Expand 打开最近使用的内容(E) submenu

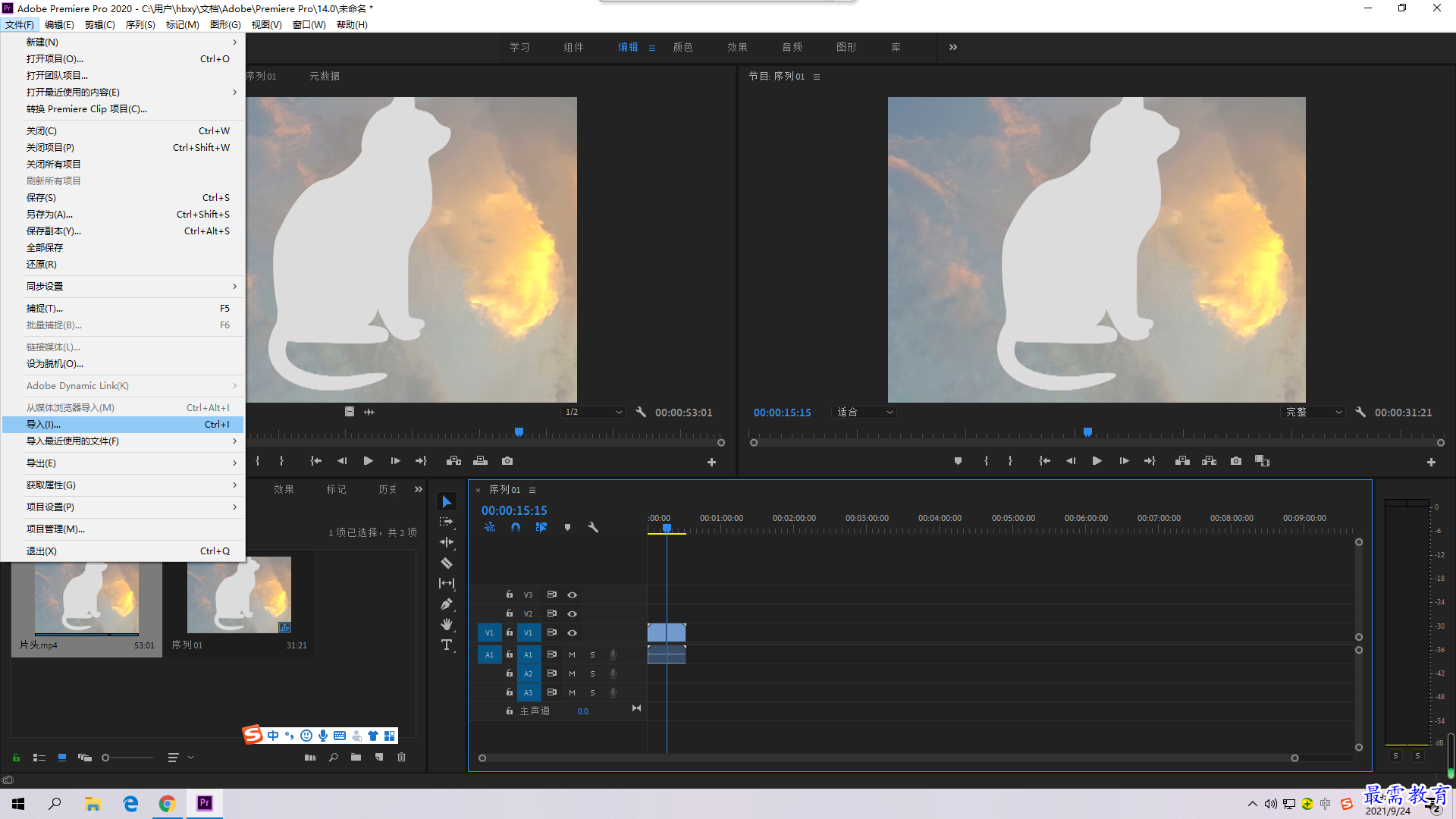click(123, 93)
